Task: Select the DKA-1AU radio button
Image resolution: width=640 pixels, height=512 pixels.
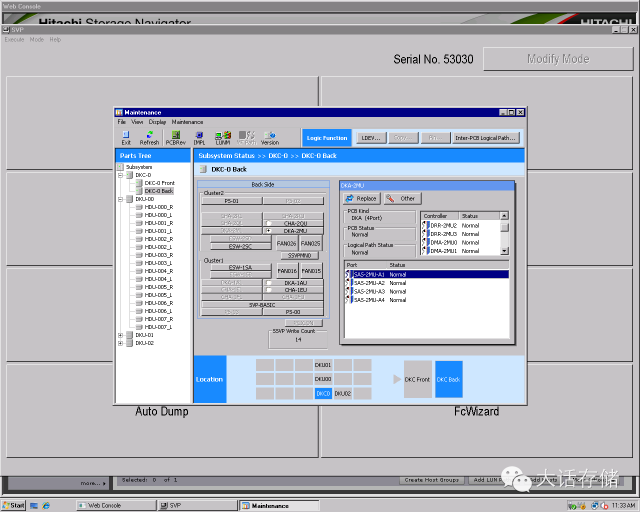Action: coord(269,283)
